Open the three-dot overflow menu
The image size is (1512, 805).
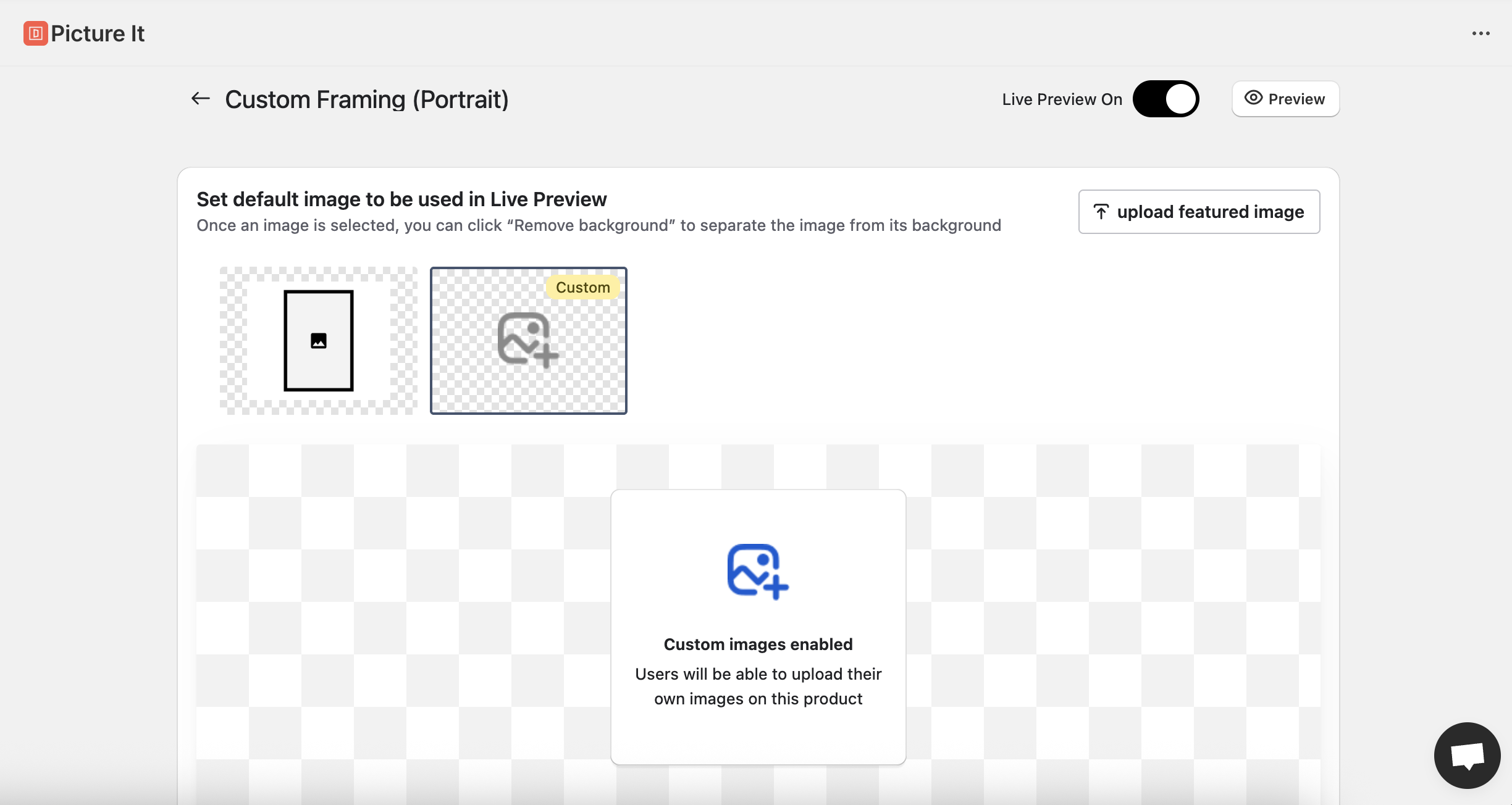click(x=1481, y=33)
